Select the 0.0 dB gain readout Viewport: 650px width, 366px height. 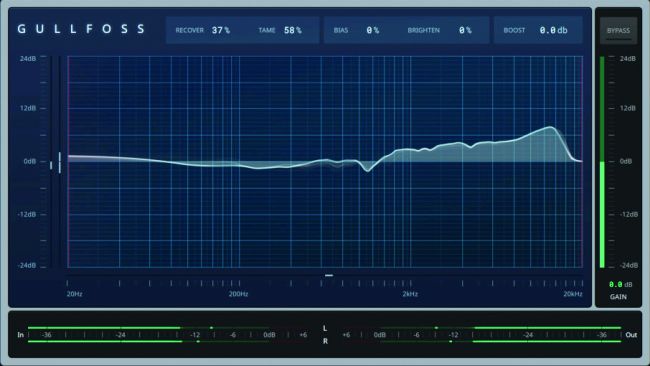click(620, 284)
